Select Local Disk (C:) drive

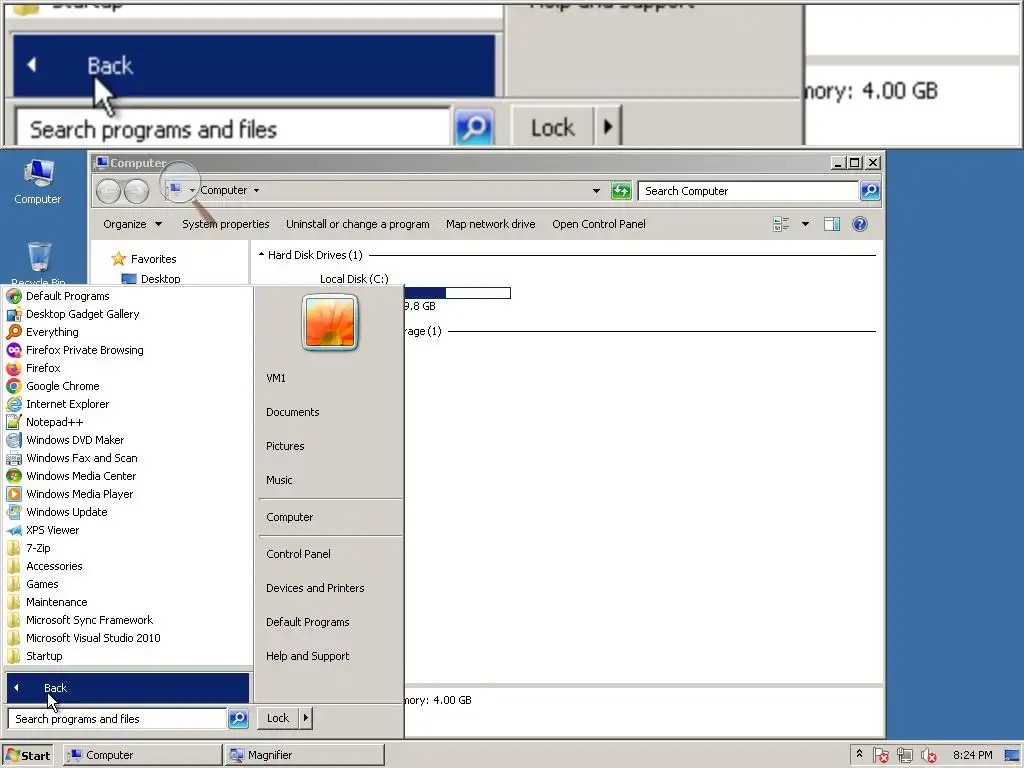(x=354, y=279)
